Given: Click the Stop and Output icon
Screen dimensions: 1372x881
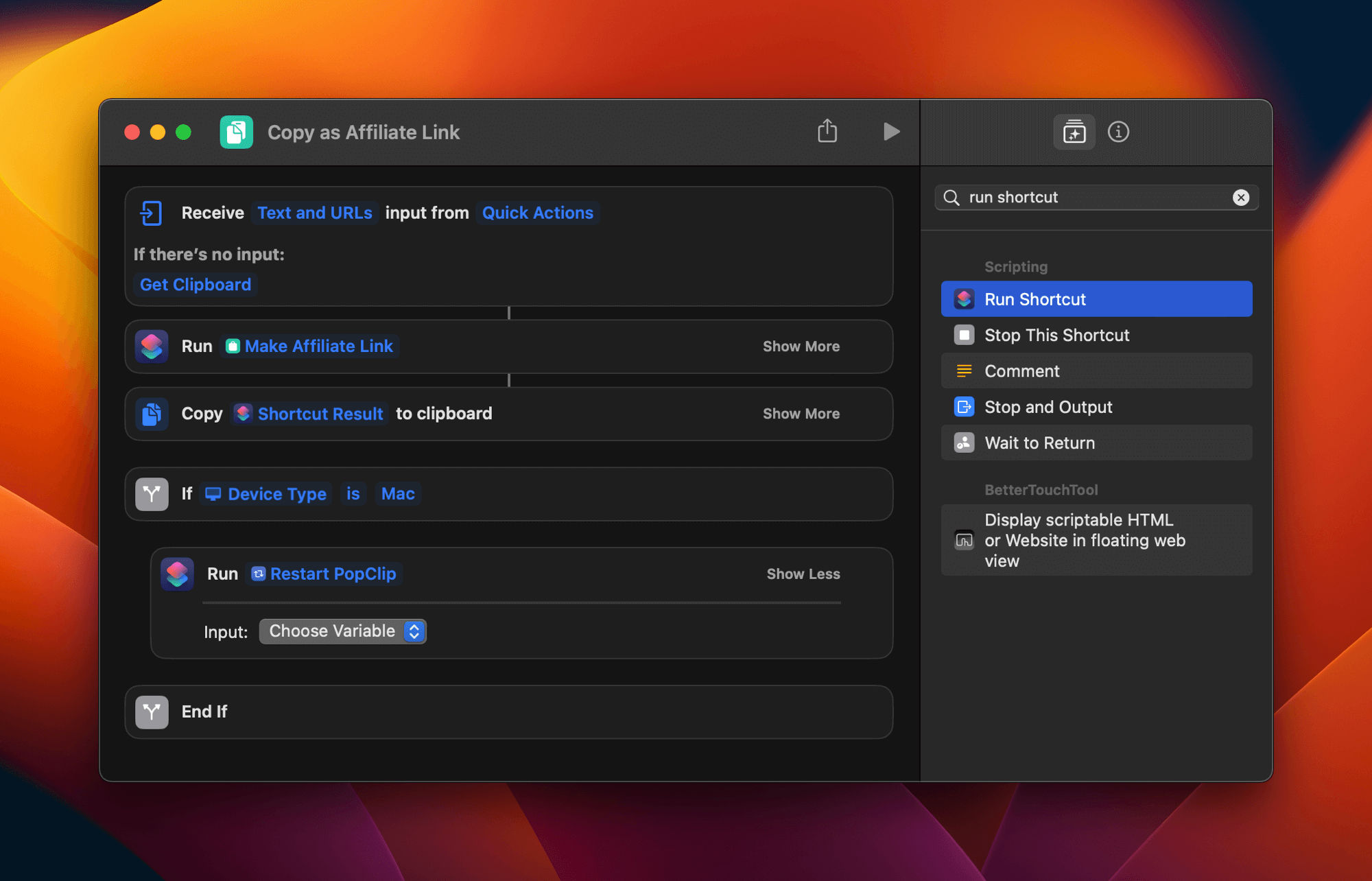Looking at the screenshot, I should [x=964, y=407].
